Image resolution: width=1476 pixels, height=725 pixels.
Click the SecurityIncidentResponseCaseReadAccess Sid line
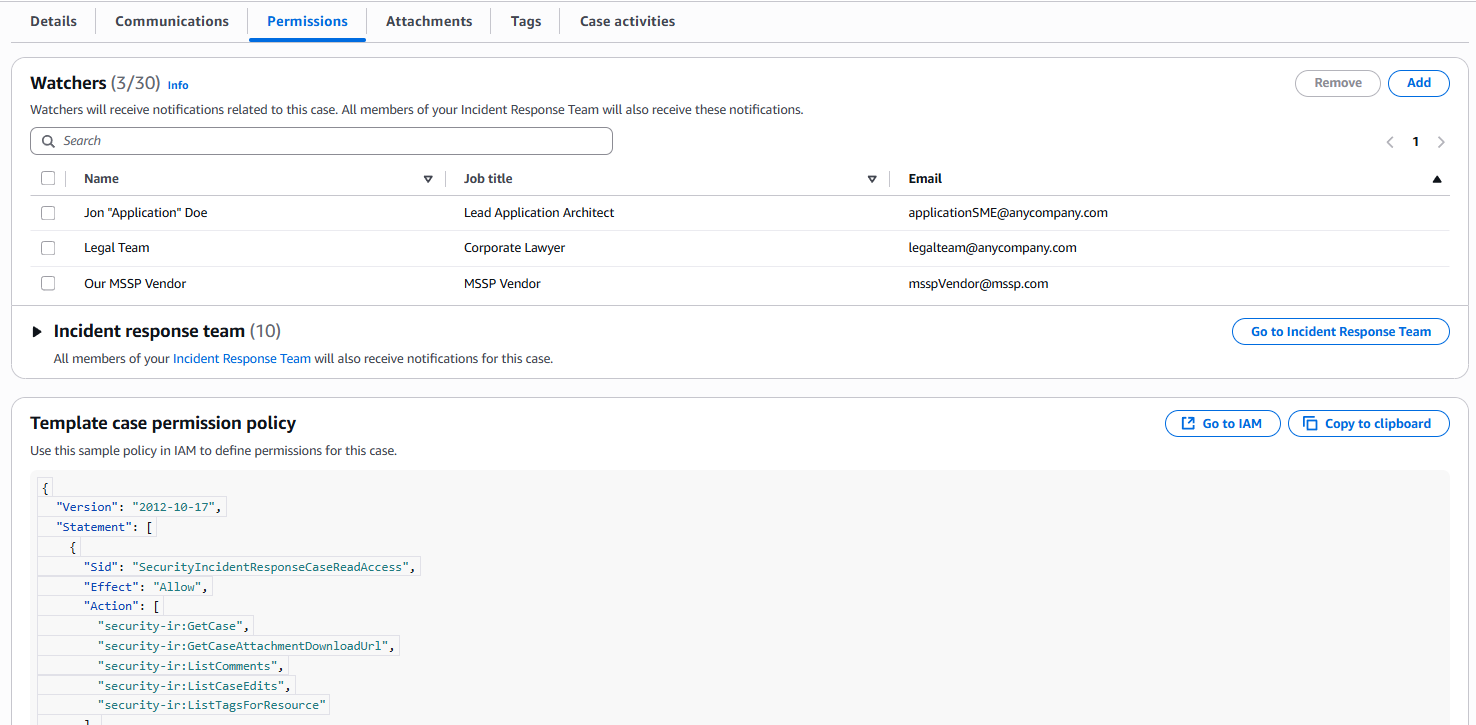[249, 567]
